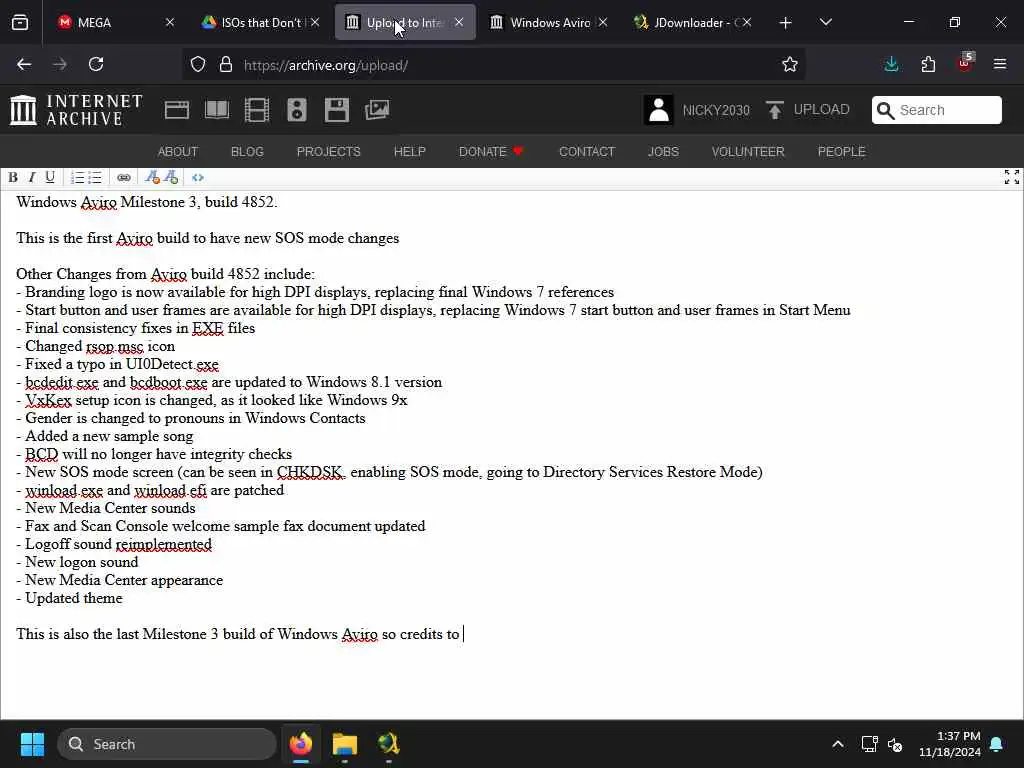Place cursor after 'so credits to' text

(463, 634)
